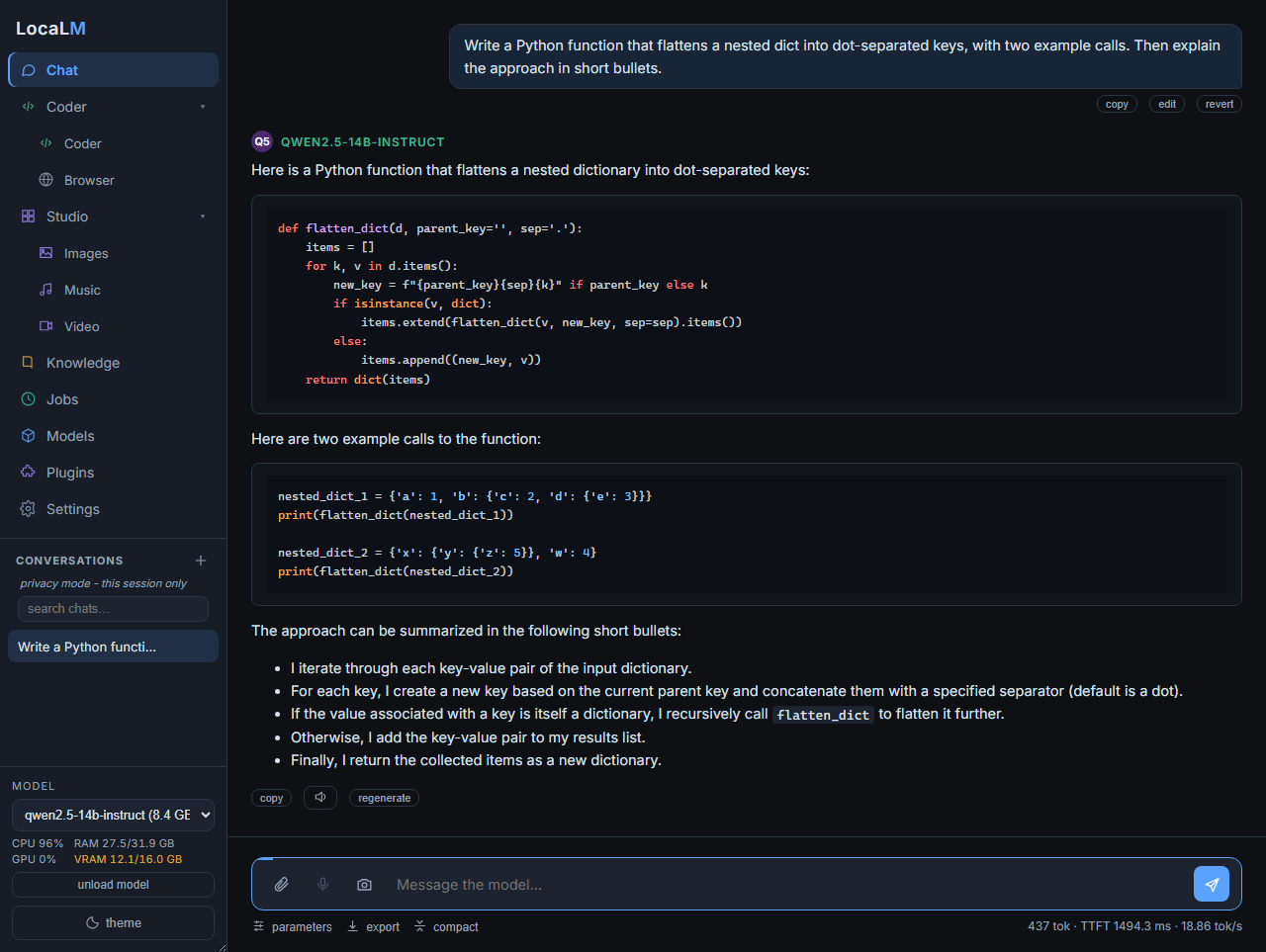Edit the user prompt message
This screenshot has width=1266, height=952.
(x=1167, y=104)
